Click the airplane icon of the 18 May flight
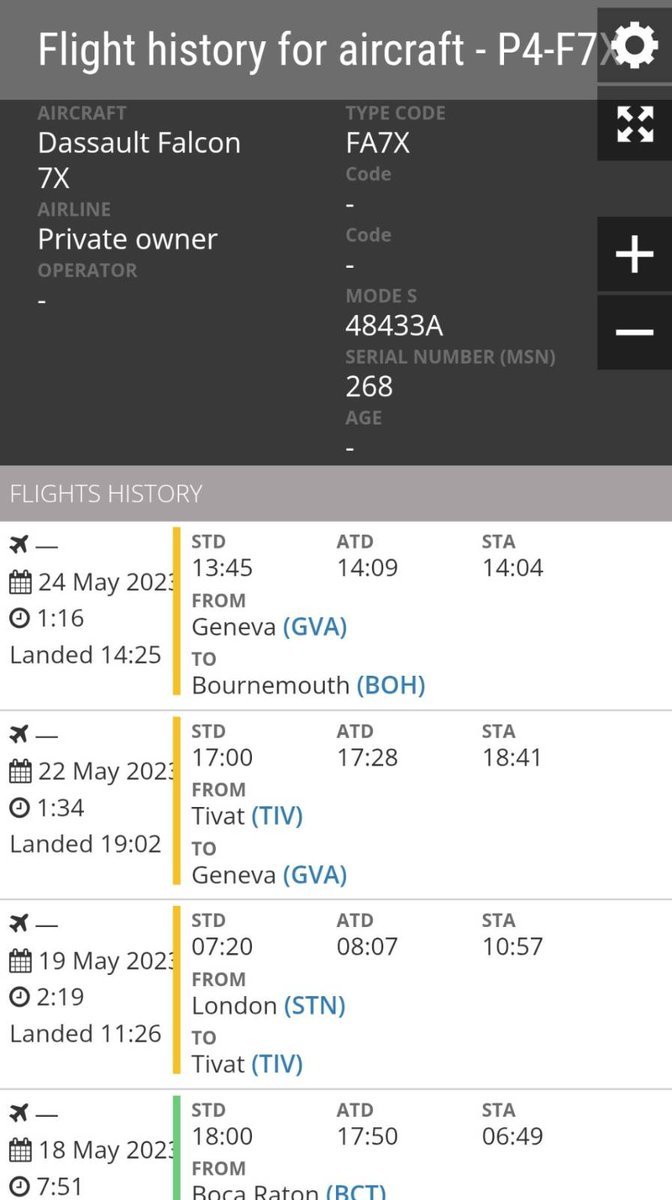The height and width of the screenshot is (1200, 672). tap(19, 1113)
